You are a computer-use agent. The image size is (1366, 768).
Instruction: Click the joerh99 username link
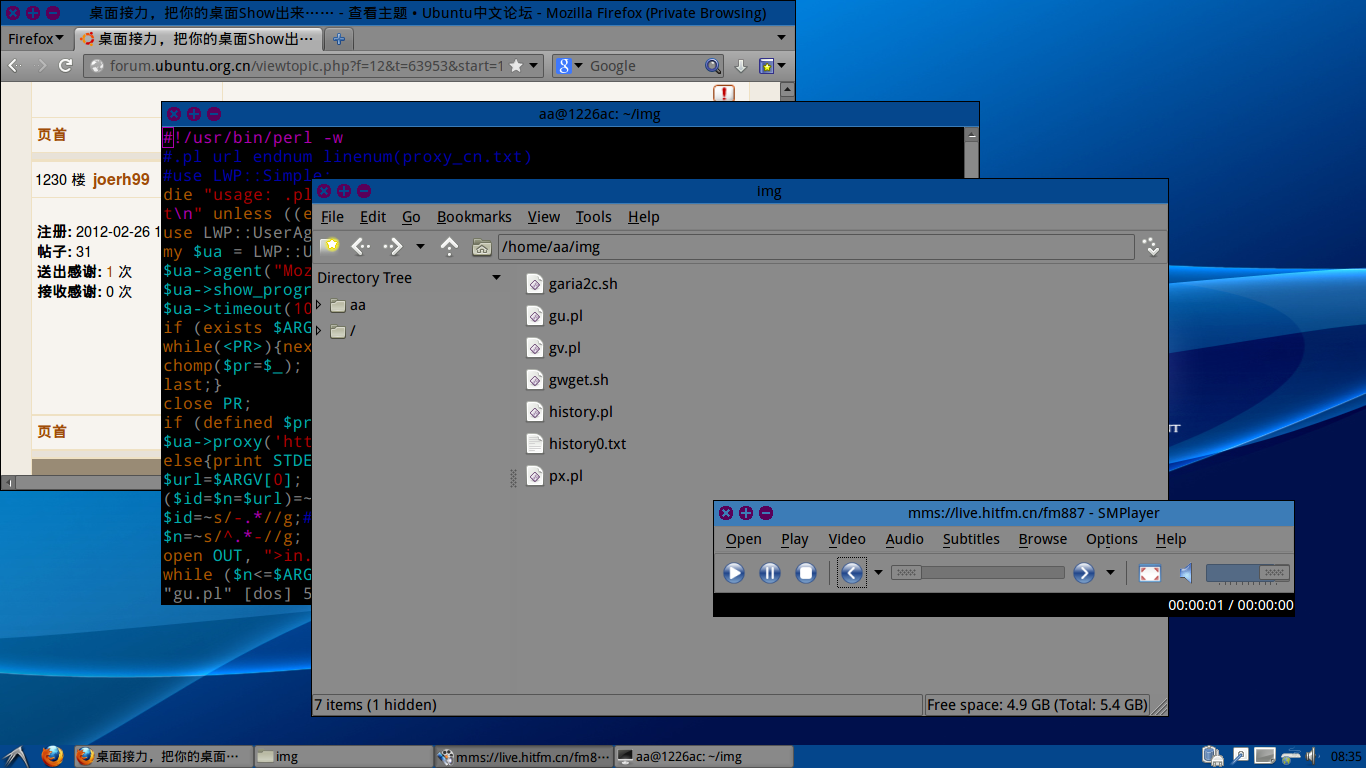(121, 180)
